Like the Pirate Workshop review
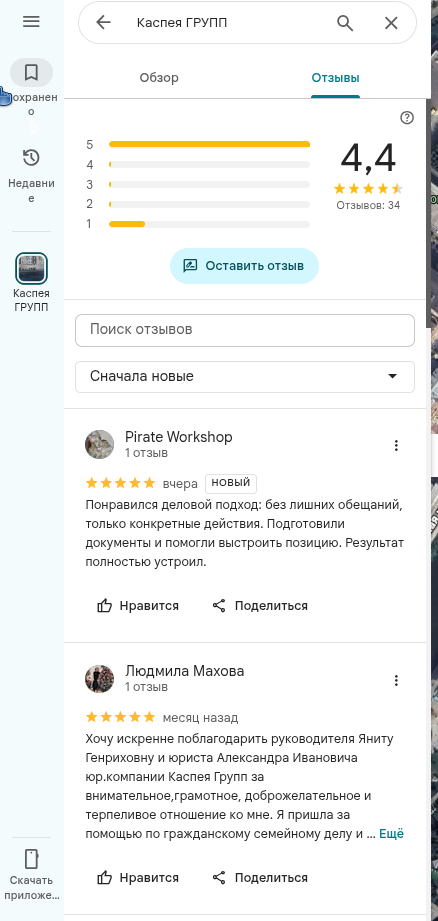 [x=138, y=606]
